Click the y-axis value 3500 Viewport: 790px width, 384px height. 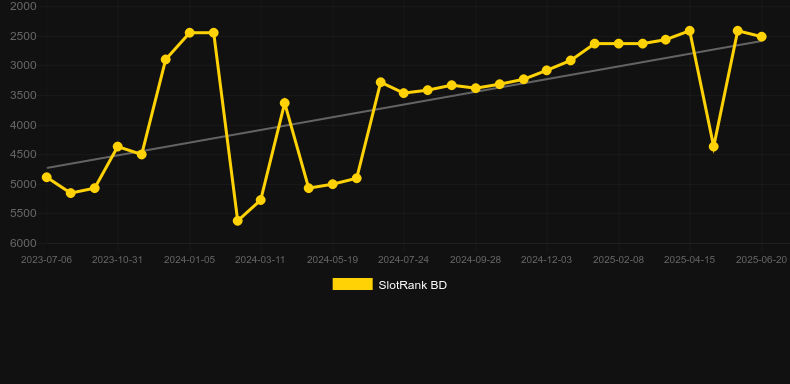(23, 95)
